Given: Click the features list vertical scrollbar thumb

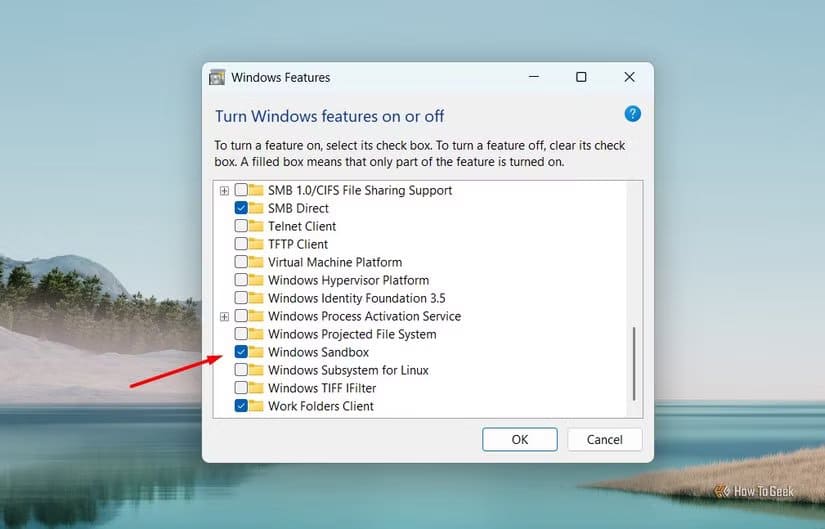Looking at the screenshot, I should coord(634,362).
